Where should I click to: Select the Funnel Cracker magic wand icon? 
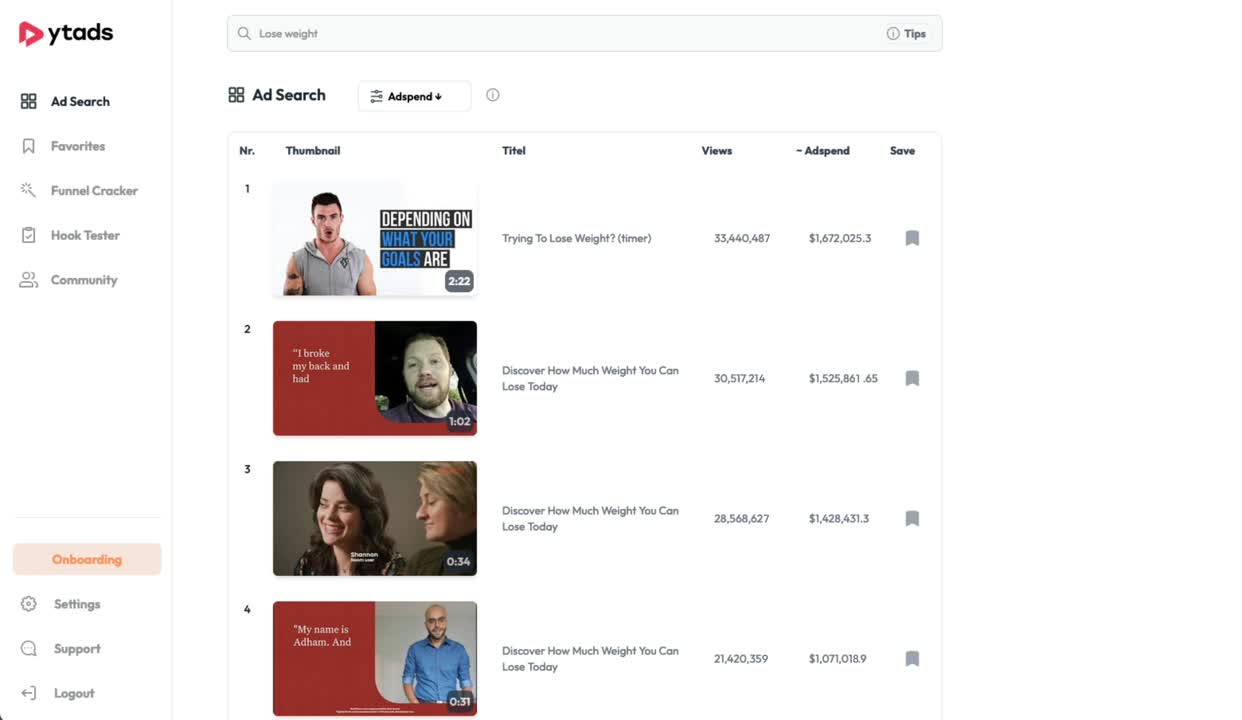click(28, 190)
